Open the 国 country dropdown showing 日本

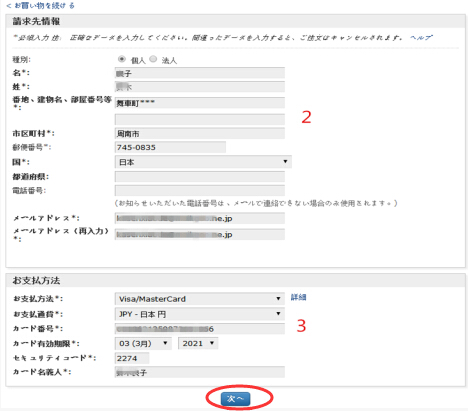tap(203, 162)
